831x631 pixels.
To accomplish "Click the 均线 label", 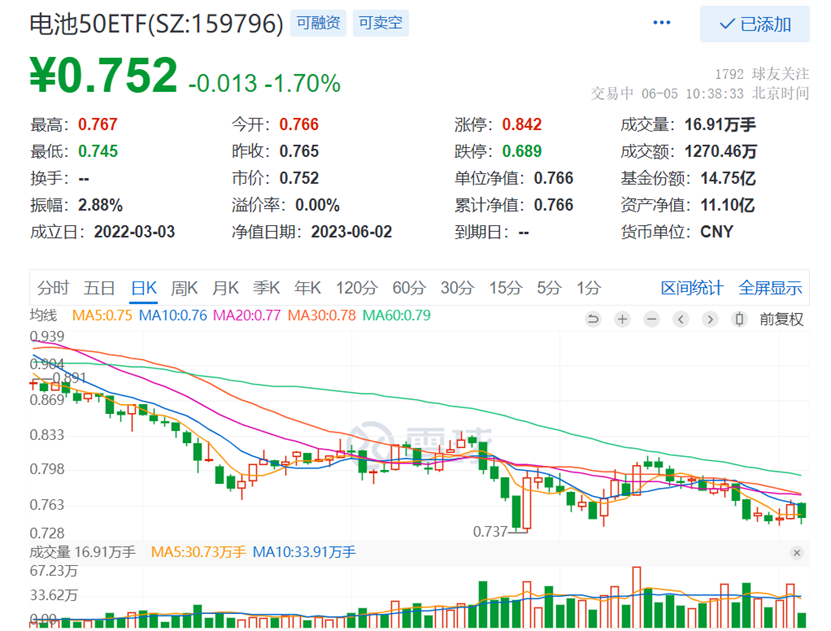I will pyautogui.click(x=43, y=315).
